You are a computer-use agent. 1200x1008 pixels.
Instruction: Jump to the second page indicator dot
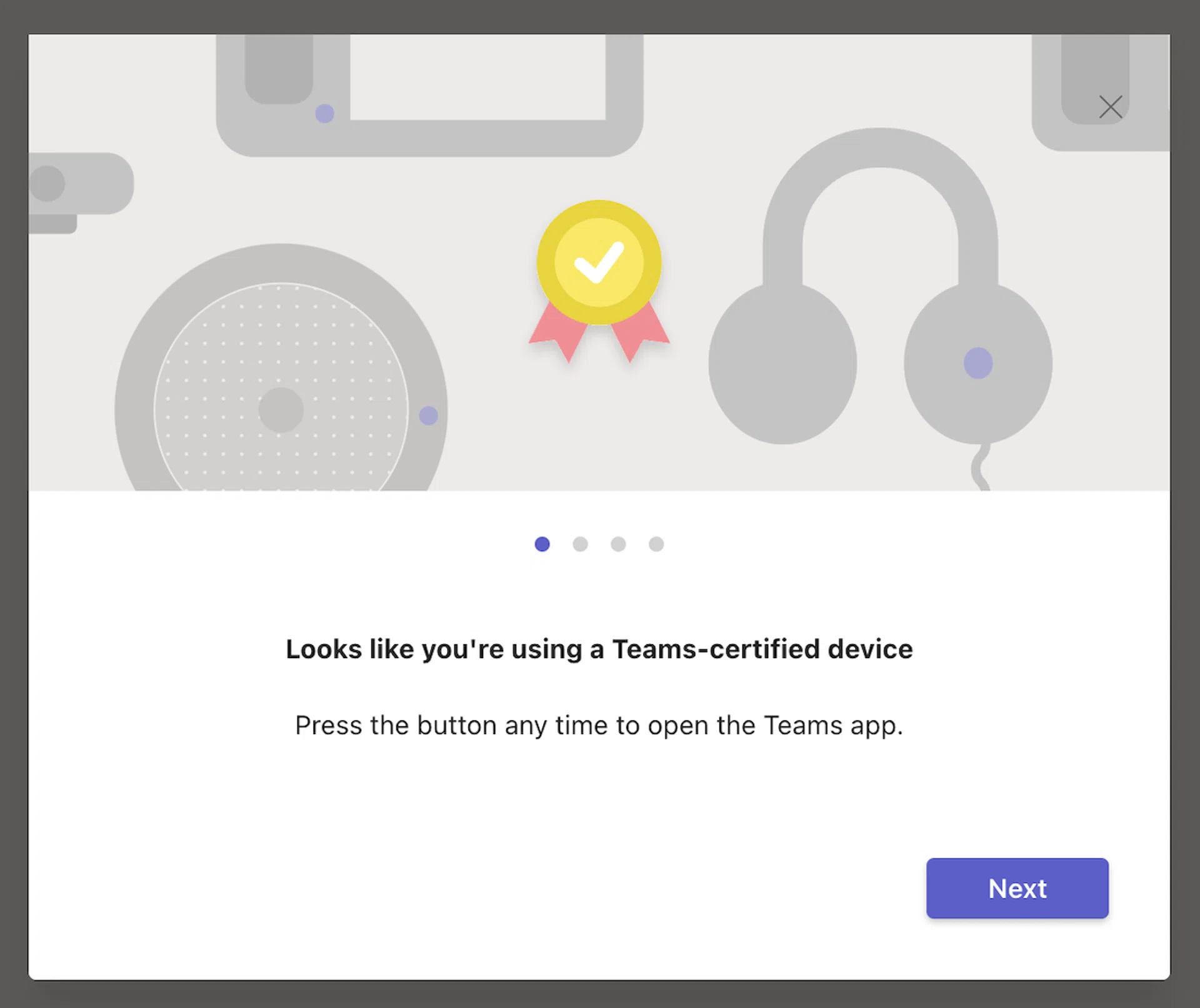580,544
